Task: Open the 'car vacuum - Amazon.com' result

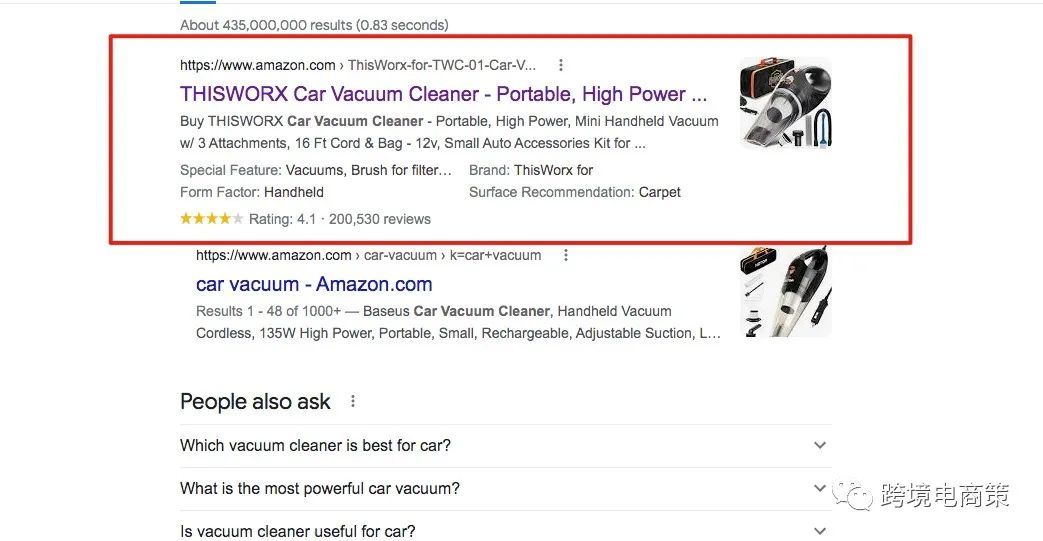Action: pyautogui.click(x=314, y=284)
